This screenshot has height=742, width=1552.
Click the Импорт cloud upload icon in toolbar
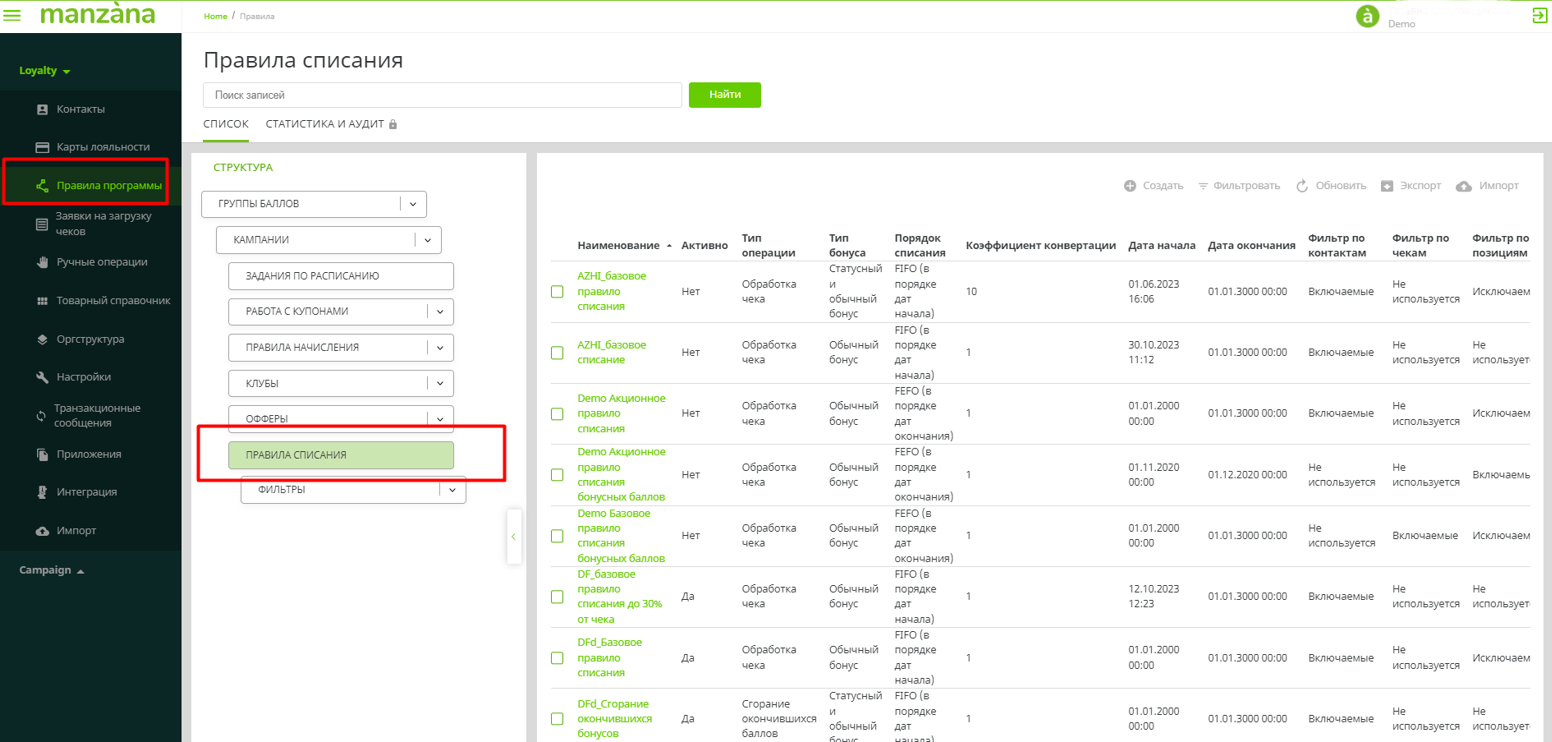coord(1464,186)
